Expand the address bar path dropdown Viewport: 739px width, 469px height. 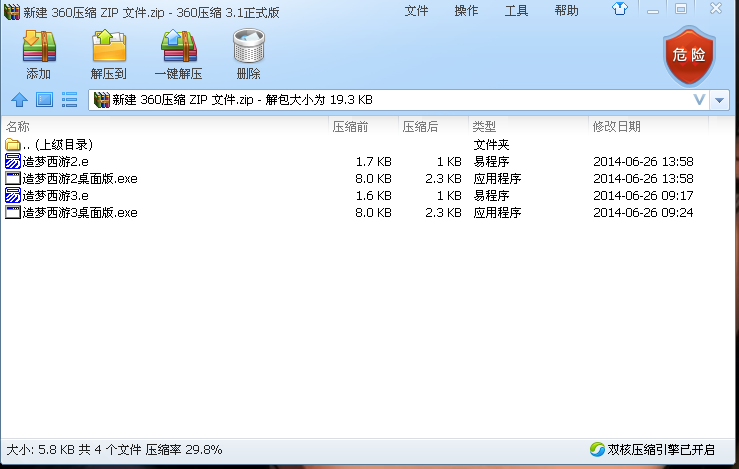point(699,100)
